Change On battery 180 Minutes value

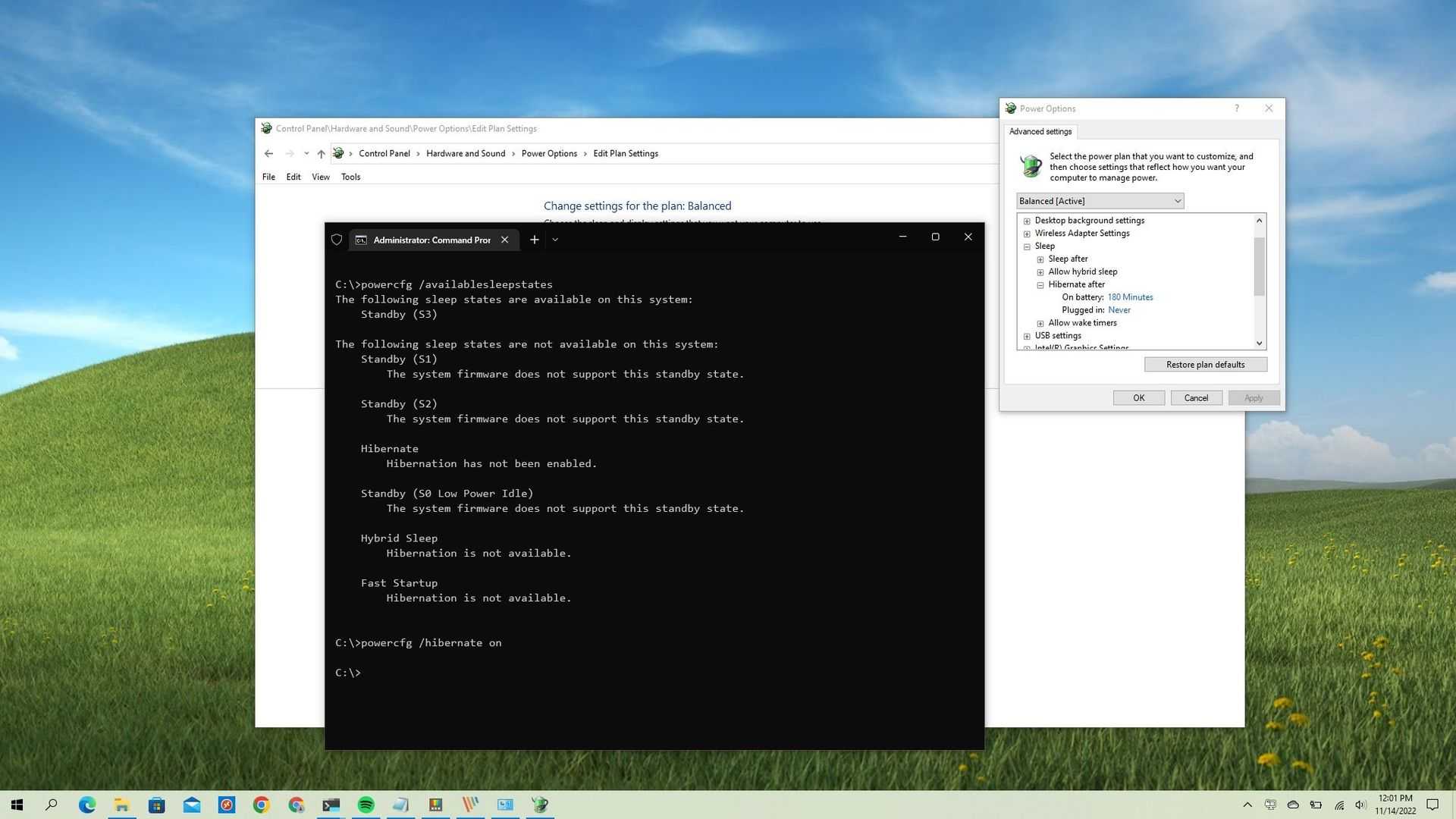click(1130, 297)
